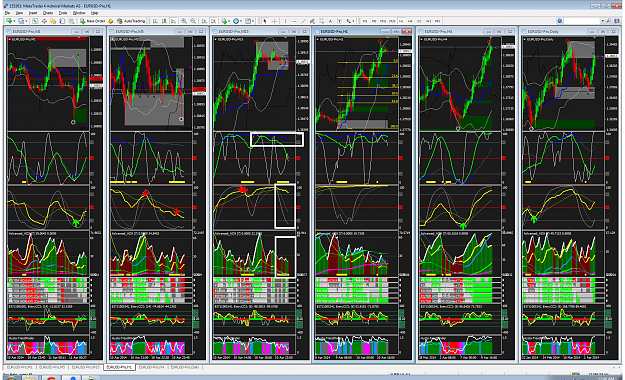Switch timeframe to M5

pyautogui.click(x=374, y=21)
